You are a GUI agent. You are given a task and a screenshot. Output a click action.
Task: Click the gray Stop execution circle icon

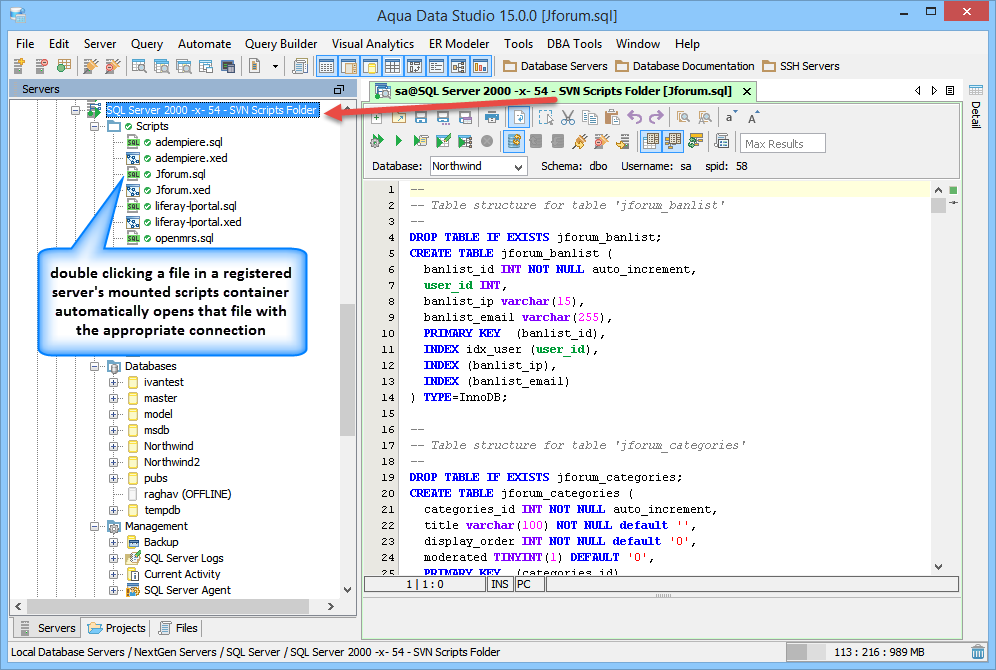(487, 142)
